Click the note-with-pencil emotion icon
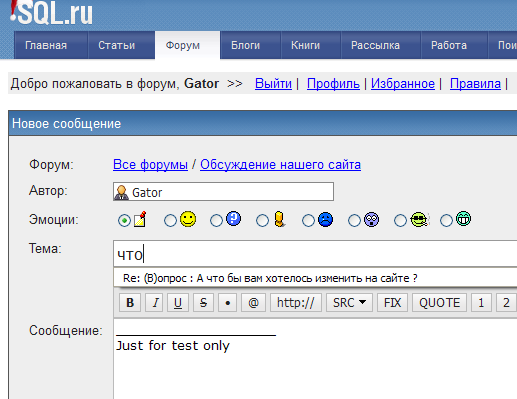517x399 pixels. point(140,219)
